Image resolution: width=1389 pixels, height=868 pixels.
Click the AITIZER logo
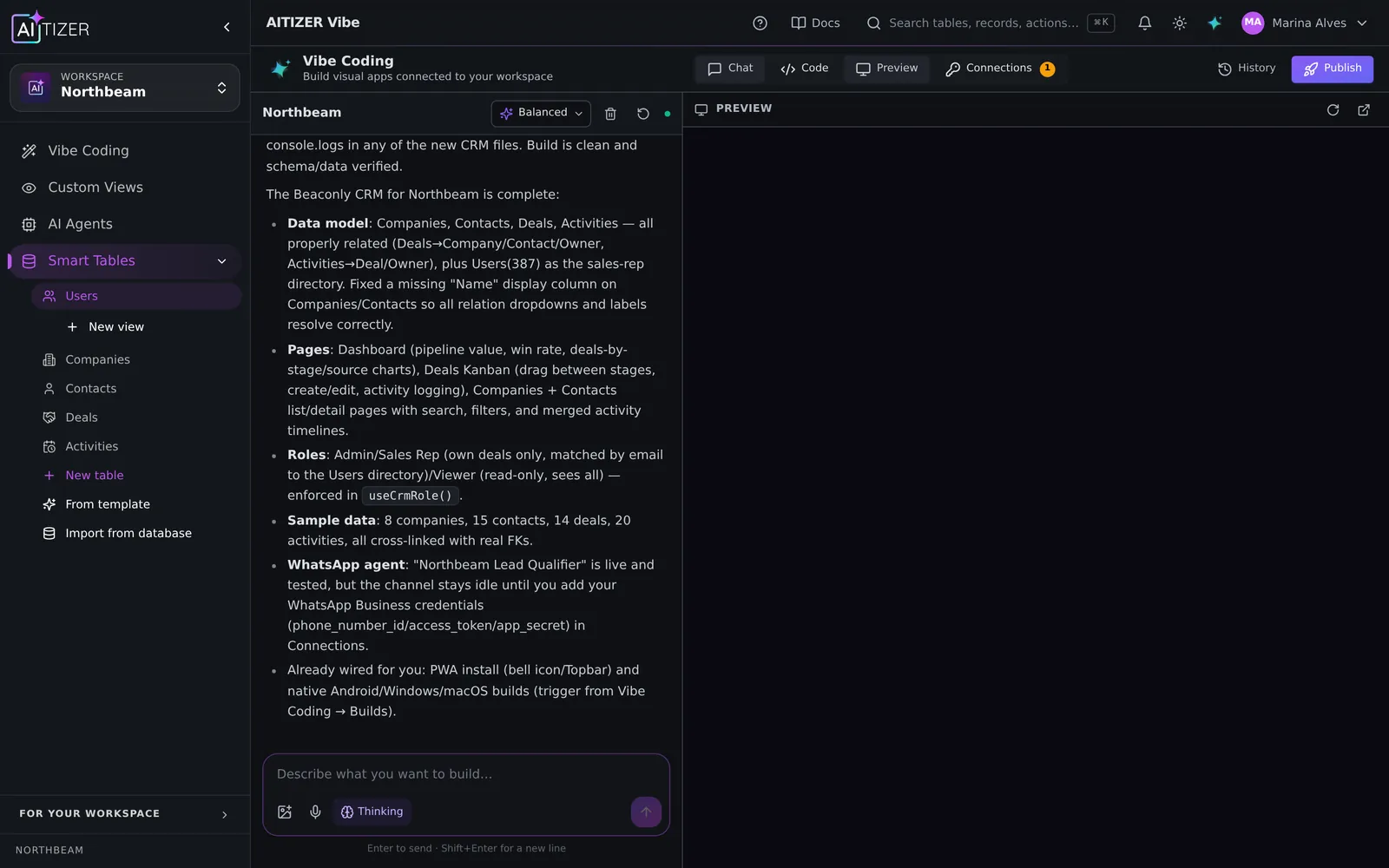pyautogui.click(x=50, y=27)
